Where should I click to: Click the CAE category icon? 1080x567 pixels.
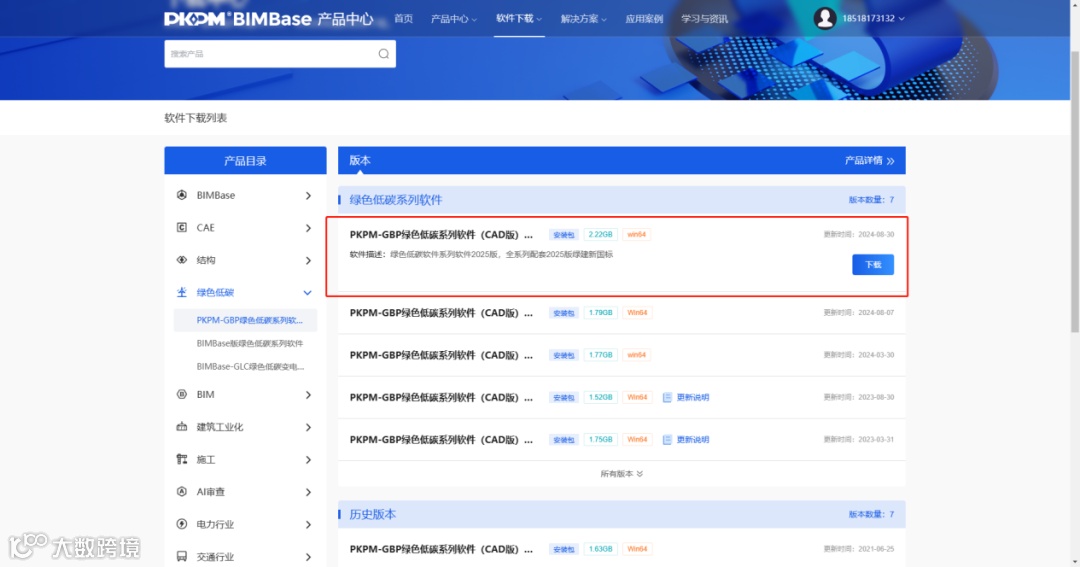coord(182,227)
